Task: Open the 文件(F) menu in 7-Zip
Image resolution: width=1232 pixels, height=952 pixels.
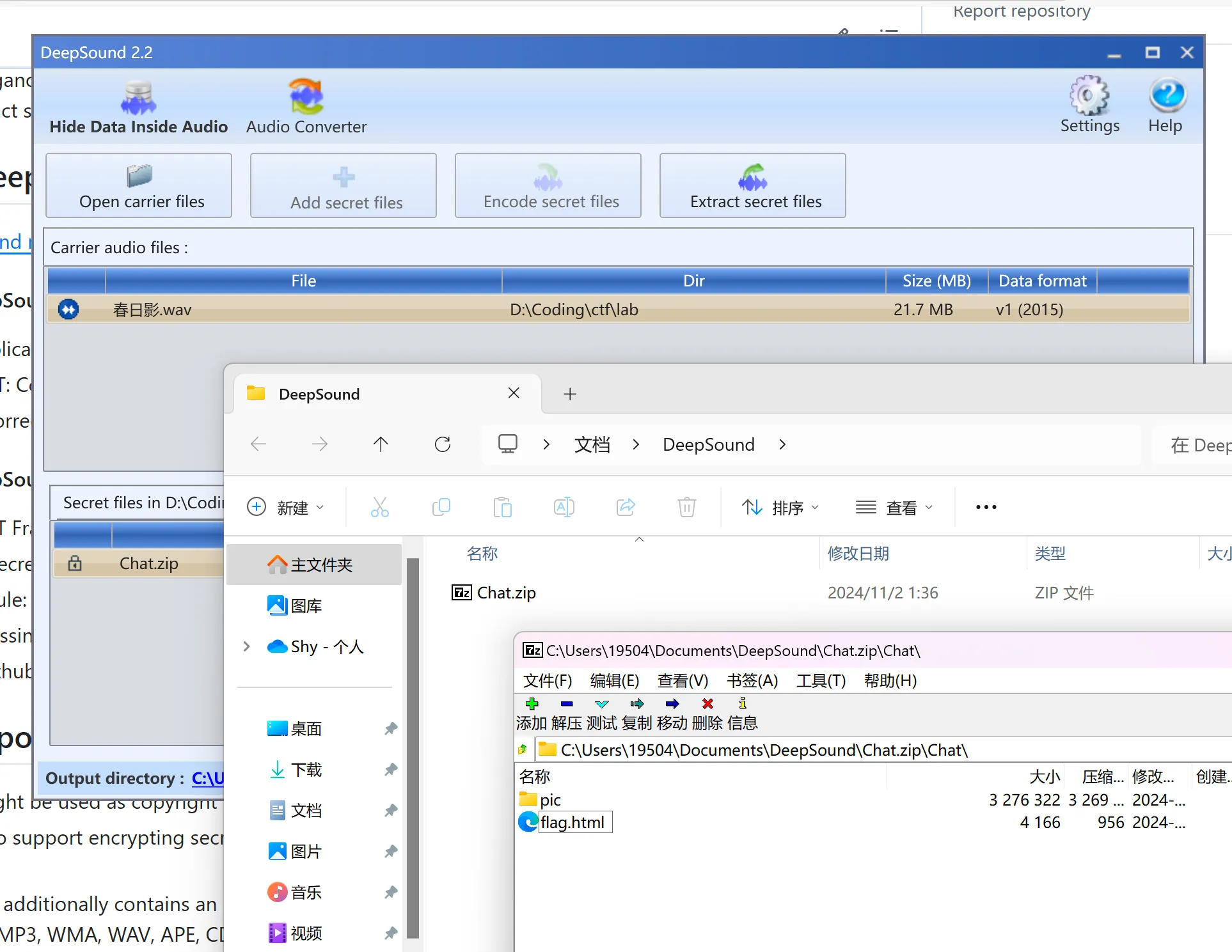Action: tap(547, 680)
